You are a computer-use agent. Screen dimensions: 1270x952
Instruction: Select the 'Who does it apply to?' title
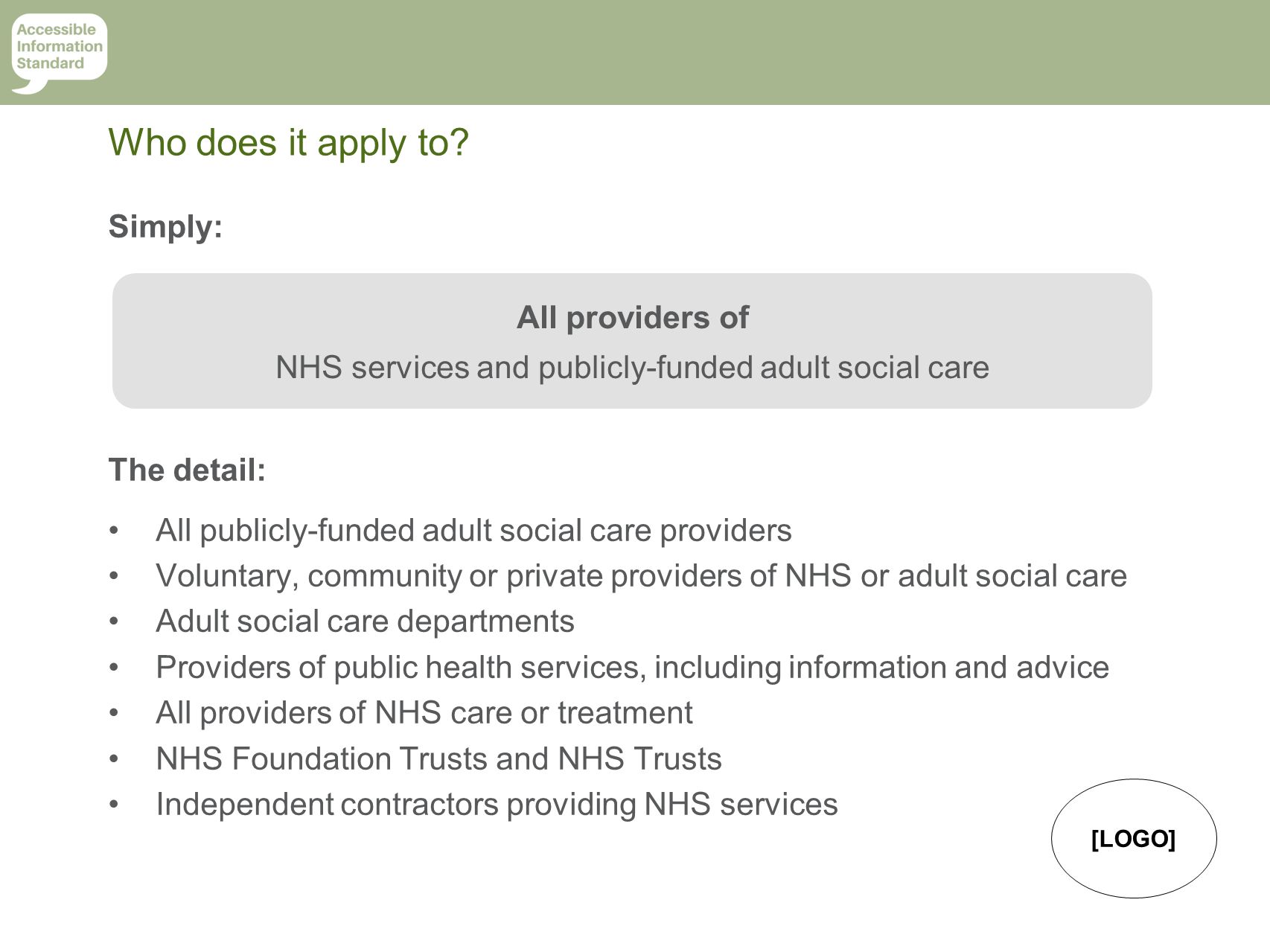(x=289, y=142)
